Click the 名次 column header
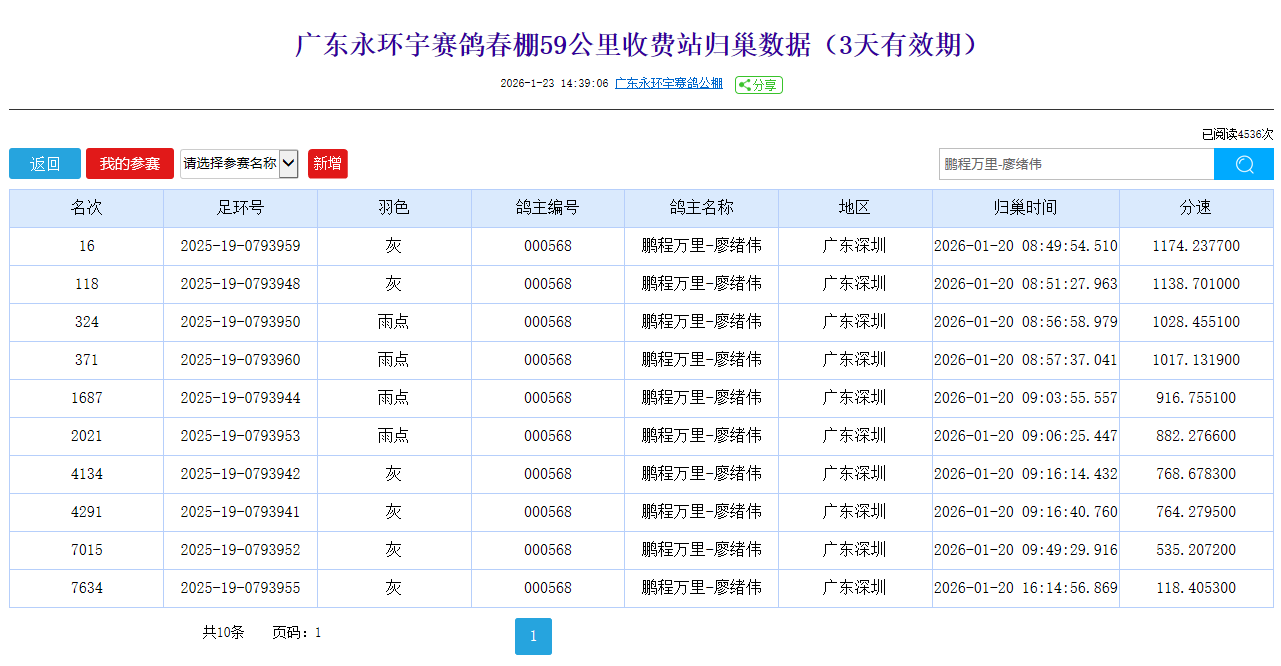Image resolution: width=1281 pixels, height=666 pixels. click(x=87, y=208)
